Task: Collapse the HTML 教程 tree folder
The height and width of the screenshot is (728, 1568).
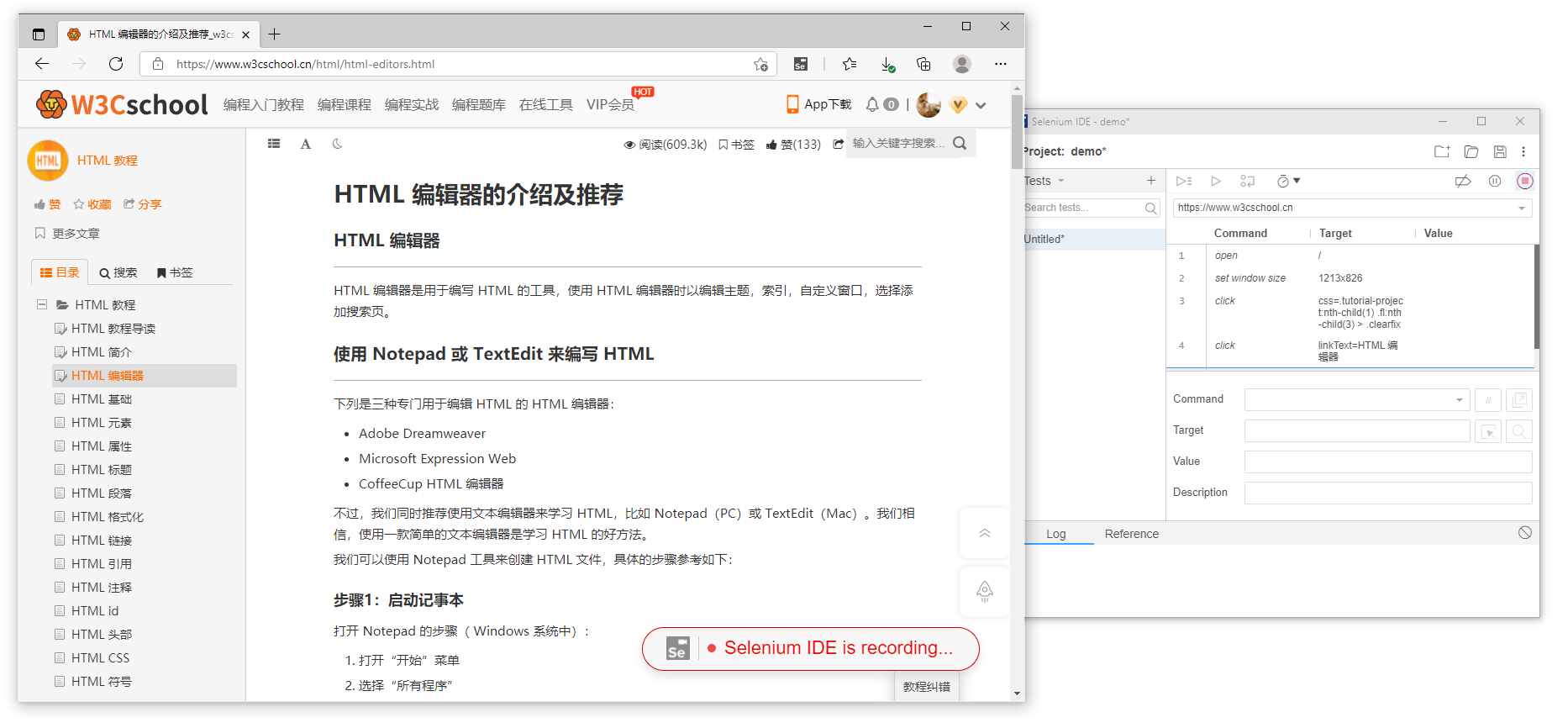Action: pos(41,304)
